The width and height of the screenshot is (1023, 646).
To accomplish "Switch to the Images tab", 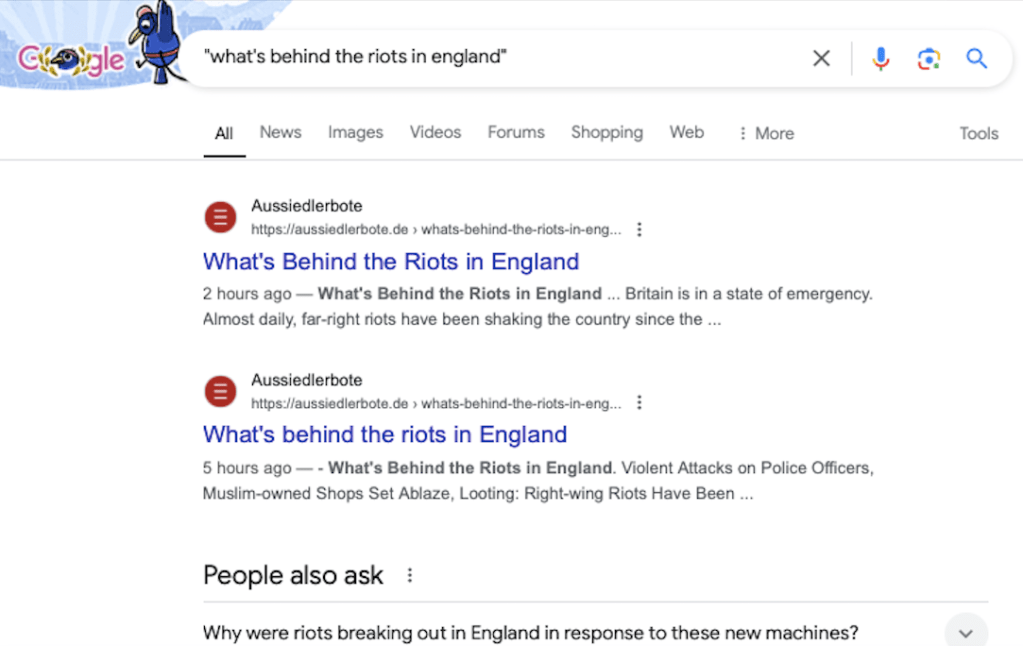I will point(355,132).
